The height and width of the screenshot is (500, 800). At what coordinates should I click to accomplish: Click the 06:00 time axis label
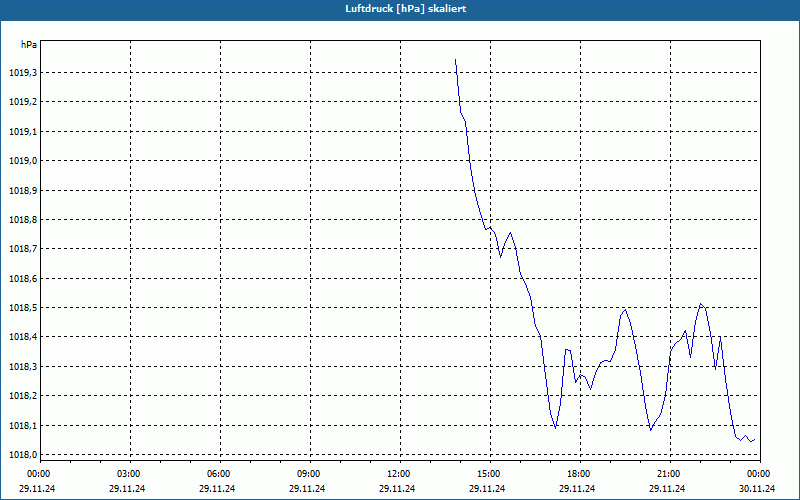click(218, 474)
